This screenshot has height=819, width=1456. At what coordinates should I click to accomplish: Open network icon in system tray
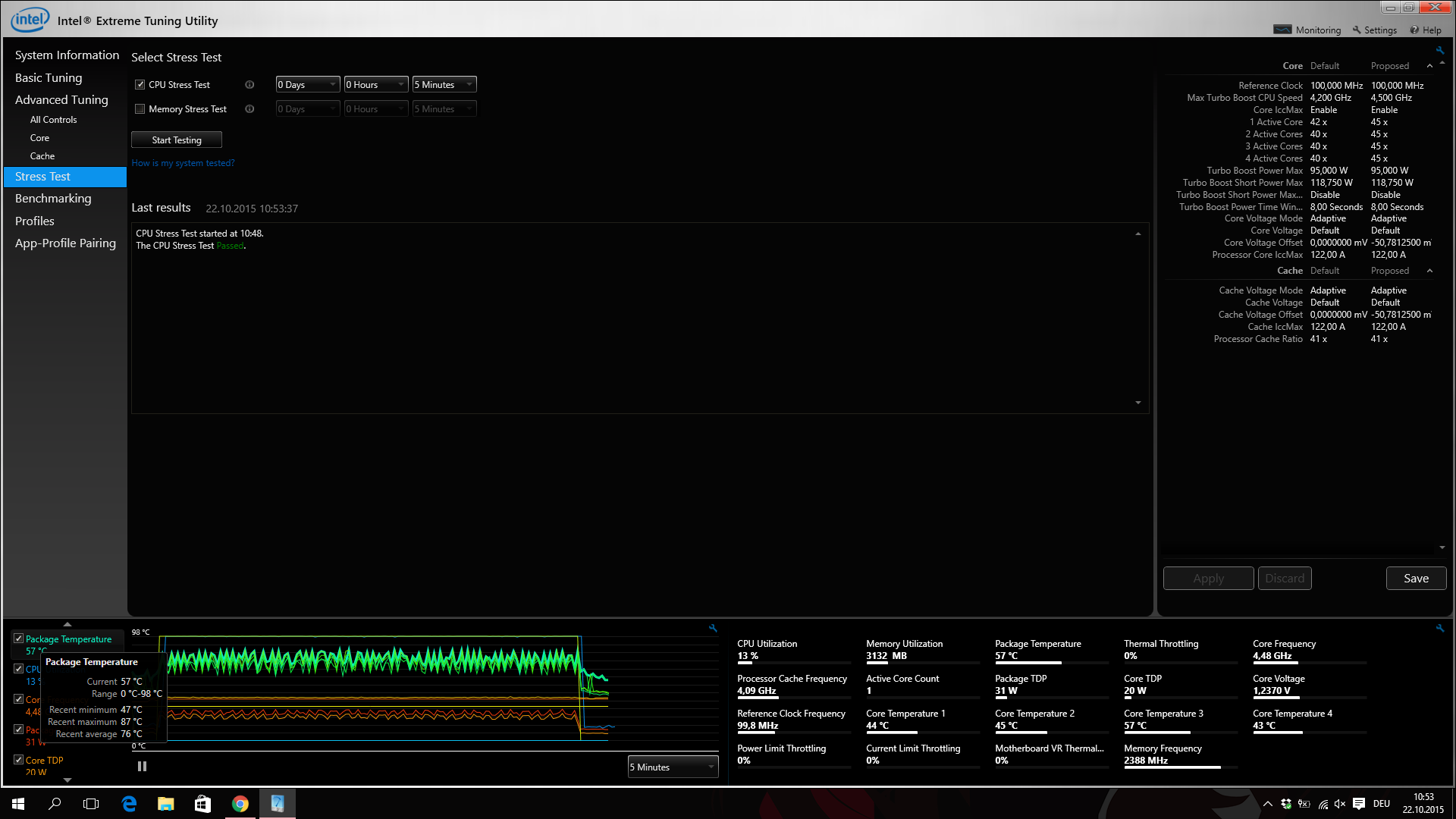[x=1323, y=804]
